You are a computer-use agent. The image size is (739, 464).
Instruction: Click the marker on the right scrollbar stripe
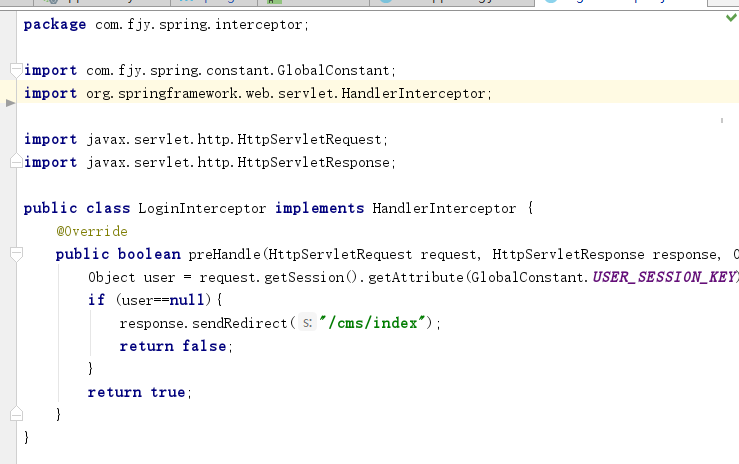coord(722,120)
